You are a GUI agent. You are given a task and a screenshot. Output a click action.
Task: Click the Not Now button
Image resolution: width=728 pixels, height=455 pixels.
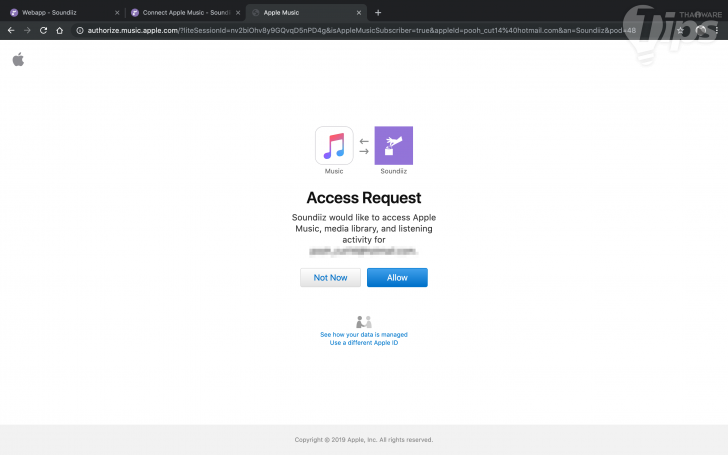click(330, 277)
